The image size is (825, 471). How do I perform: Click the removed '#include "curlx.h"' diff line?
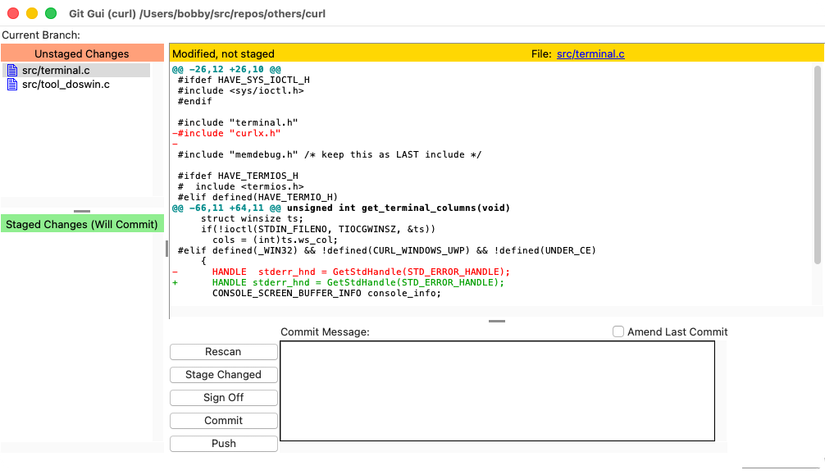[228, 133]
